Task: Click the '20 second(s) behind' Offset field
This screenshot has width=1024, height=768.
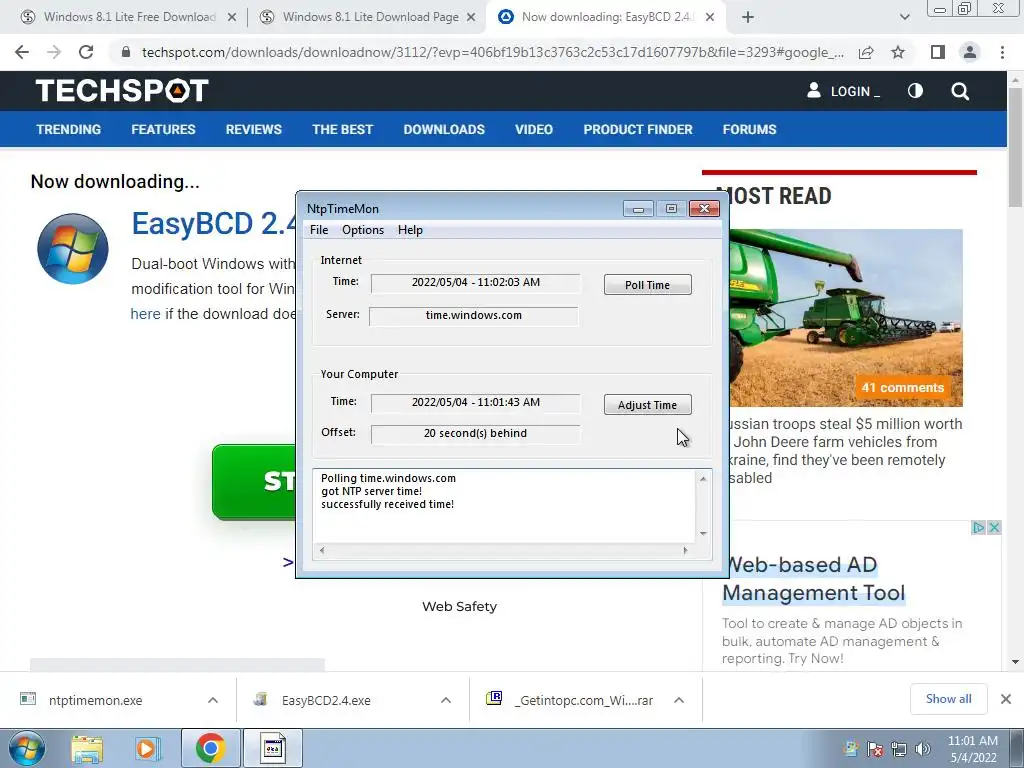Action: tap(475, 434)
